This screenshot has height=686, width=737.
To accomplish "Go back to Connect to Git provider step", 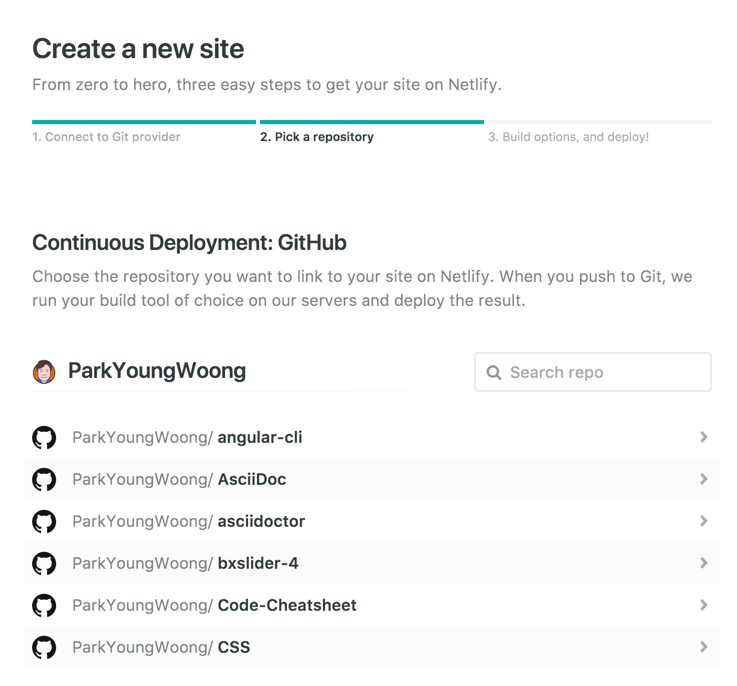I will pyautogui.click(x=106, y=137).
